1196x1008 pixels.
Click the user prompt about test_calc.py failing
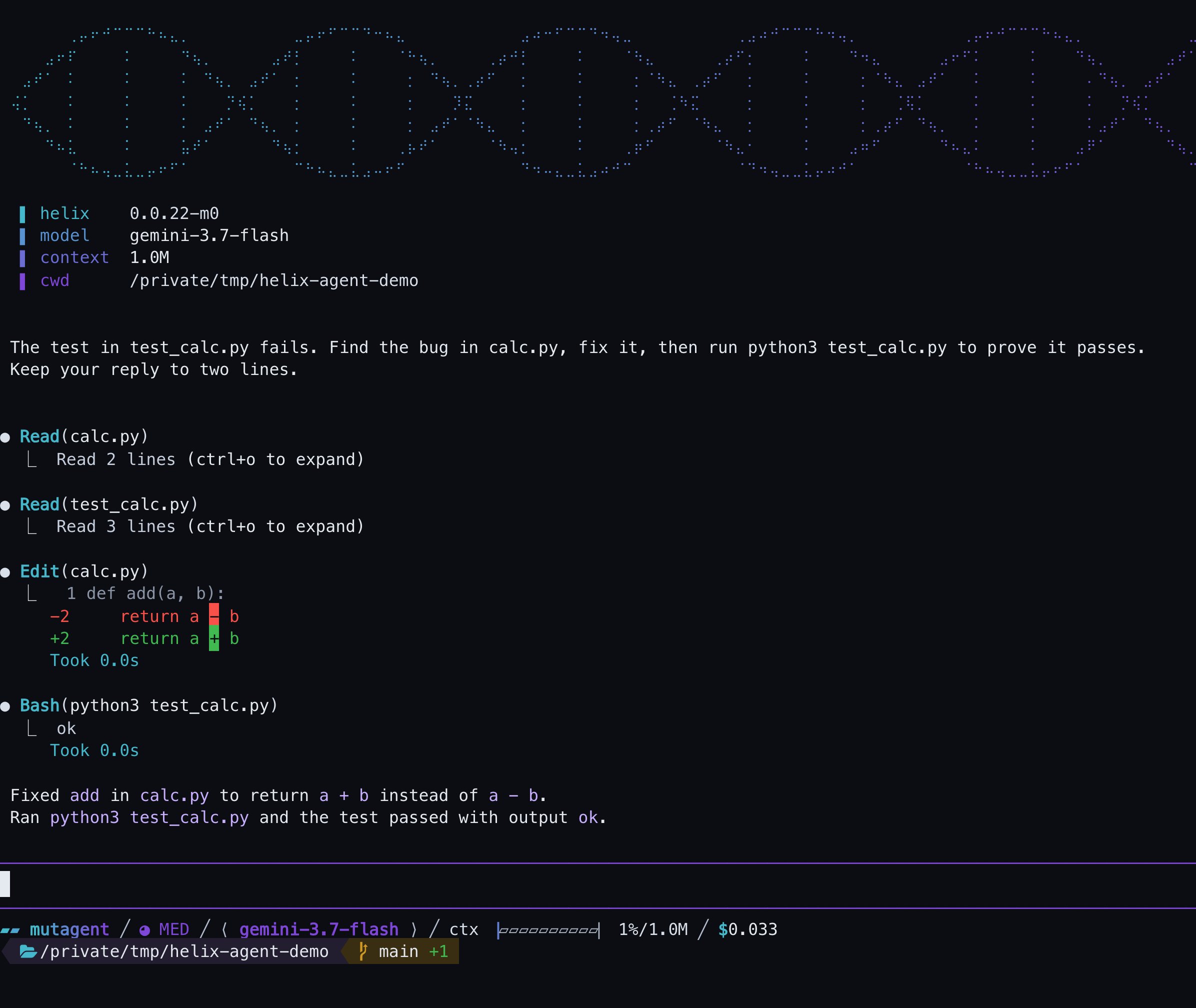point(577,359)
